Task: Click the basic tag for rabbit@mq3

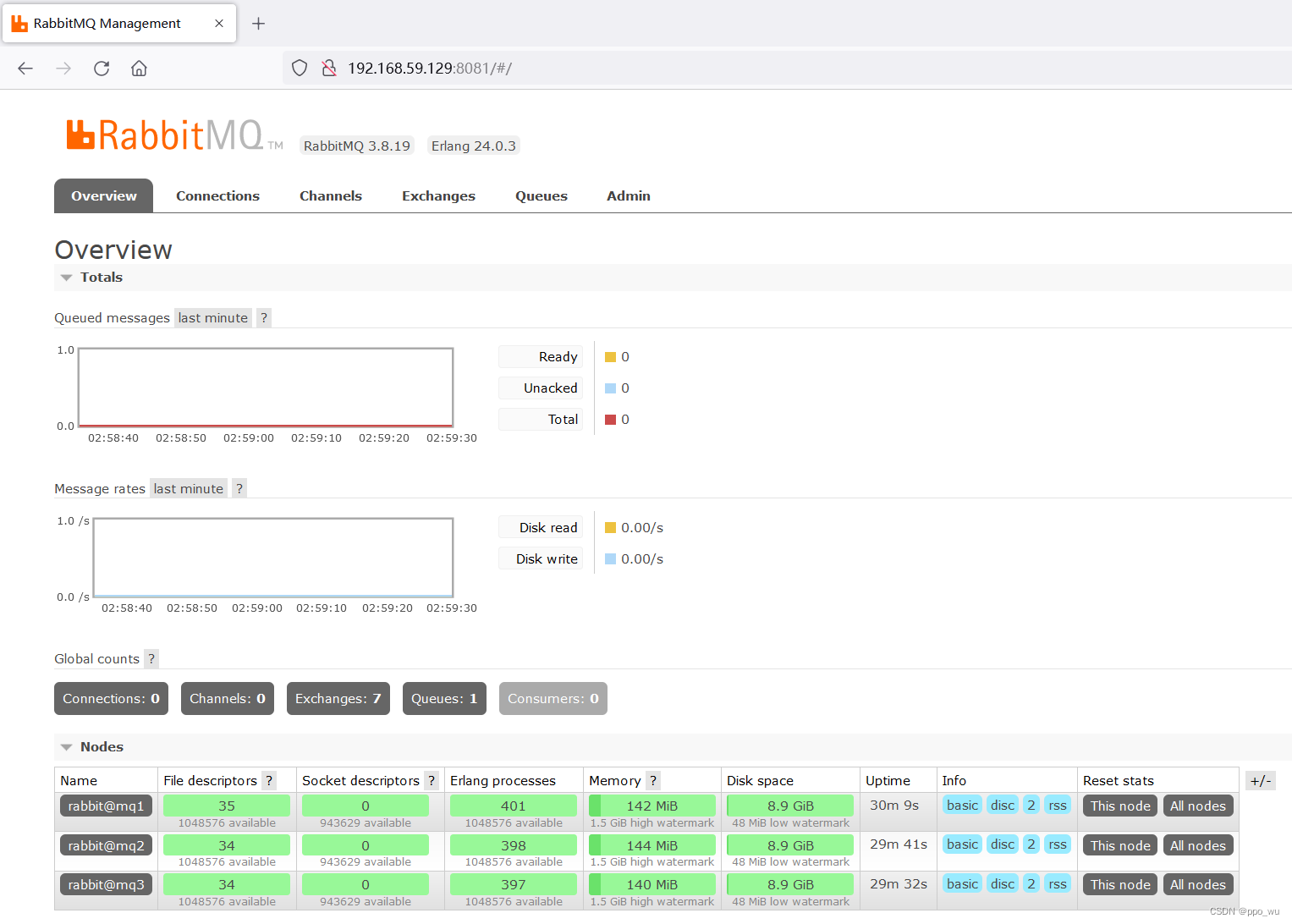Action: (962, 884)
